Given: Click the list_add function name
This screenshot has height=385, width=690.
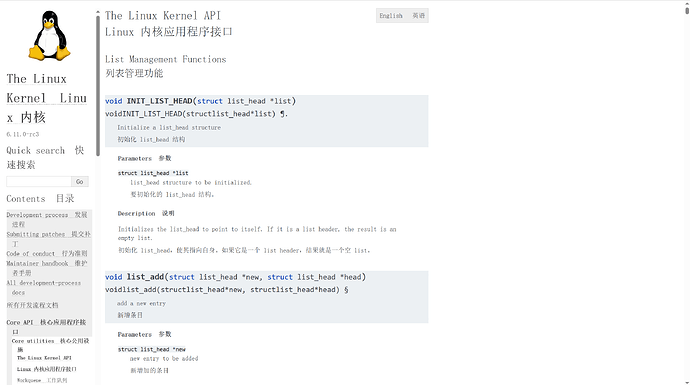Looking at the screenshot, I should coord(145,277).
